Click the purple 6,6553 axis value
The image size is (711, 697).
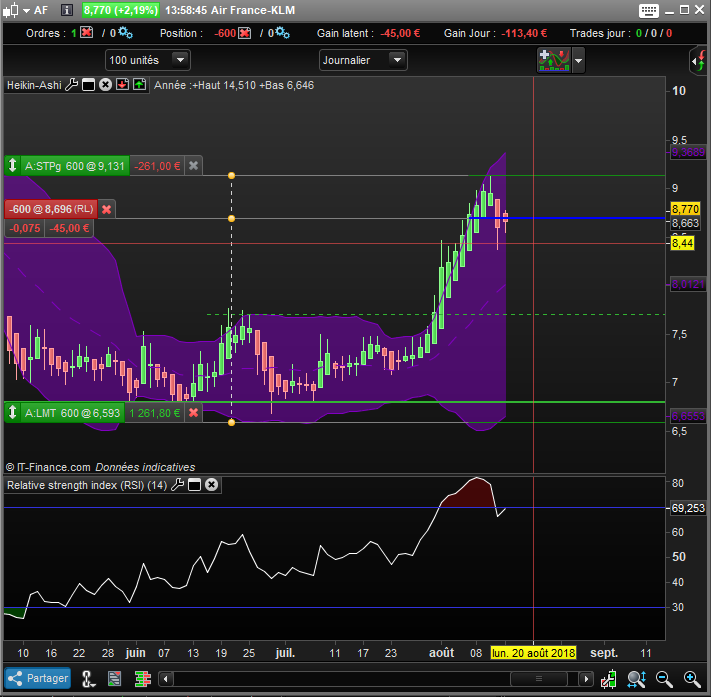pyautogui.click(x=688, y=416)
